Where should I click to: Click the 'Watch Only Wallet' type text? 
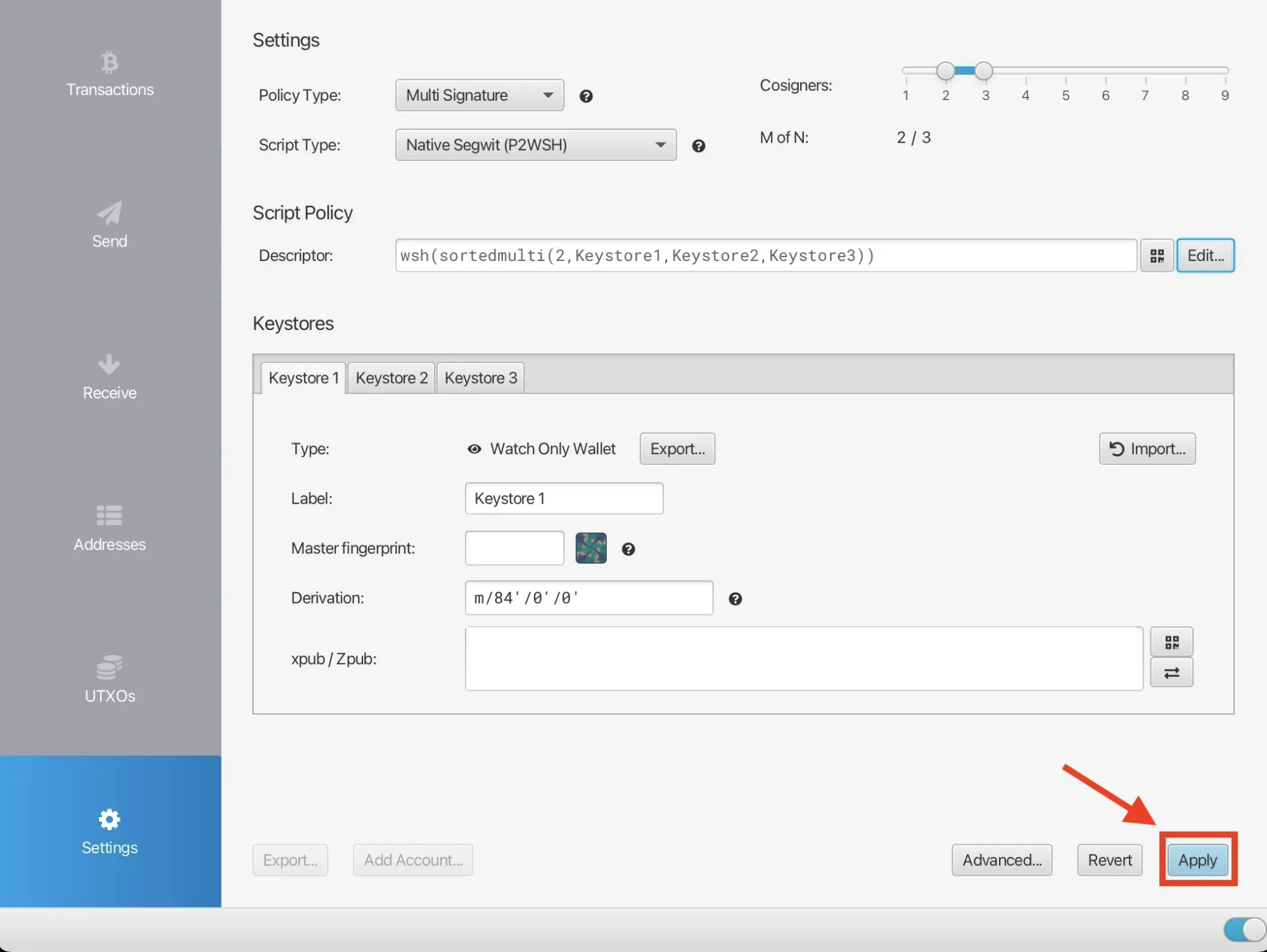pyautogui.click(x=553, y=449)
